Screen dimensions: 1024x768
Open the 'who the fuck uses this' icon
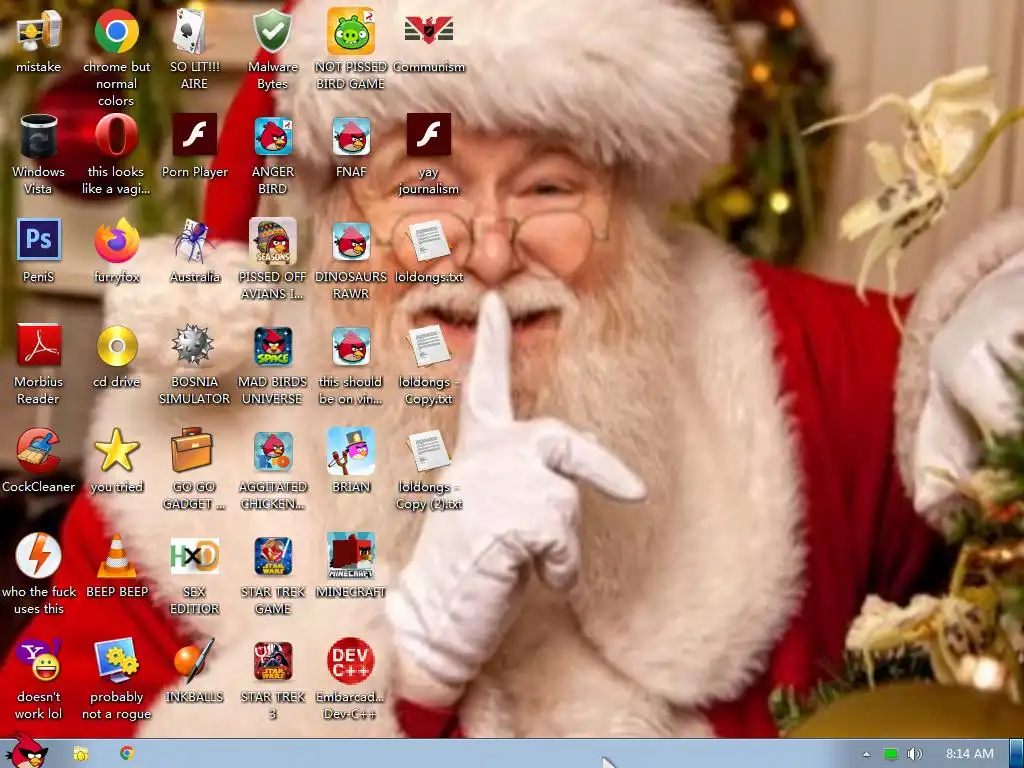(x=39, y=555)
